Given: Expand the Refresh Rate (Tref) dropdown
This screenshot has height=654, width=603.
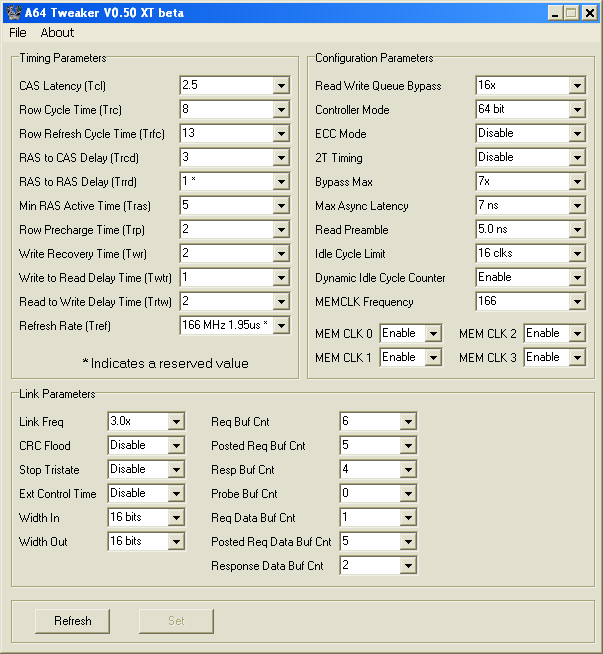Looking at the screenshot, I should [281, 326].
